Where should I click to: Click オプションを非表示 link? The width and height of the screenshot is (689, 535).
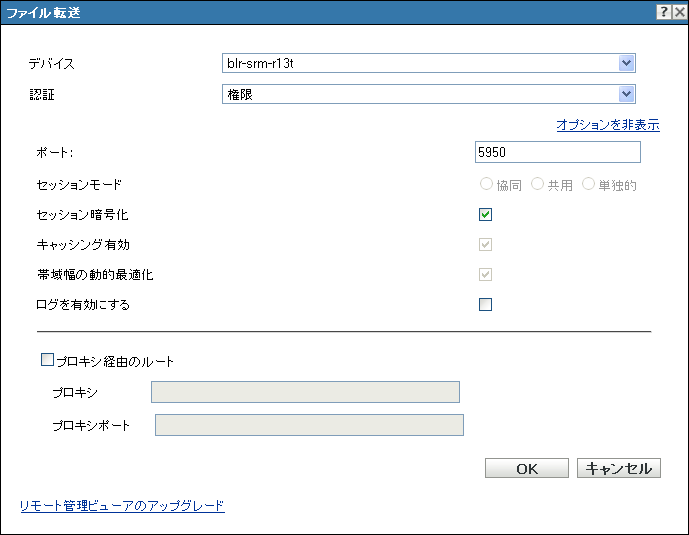coord(607,125)
